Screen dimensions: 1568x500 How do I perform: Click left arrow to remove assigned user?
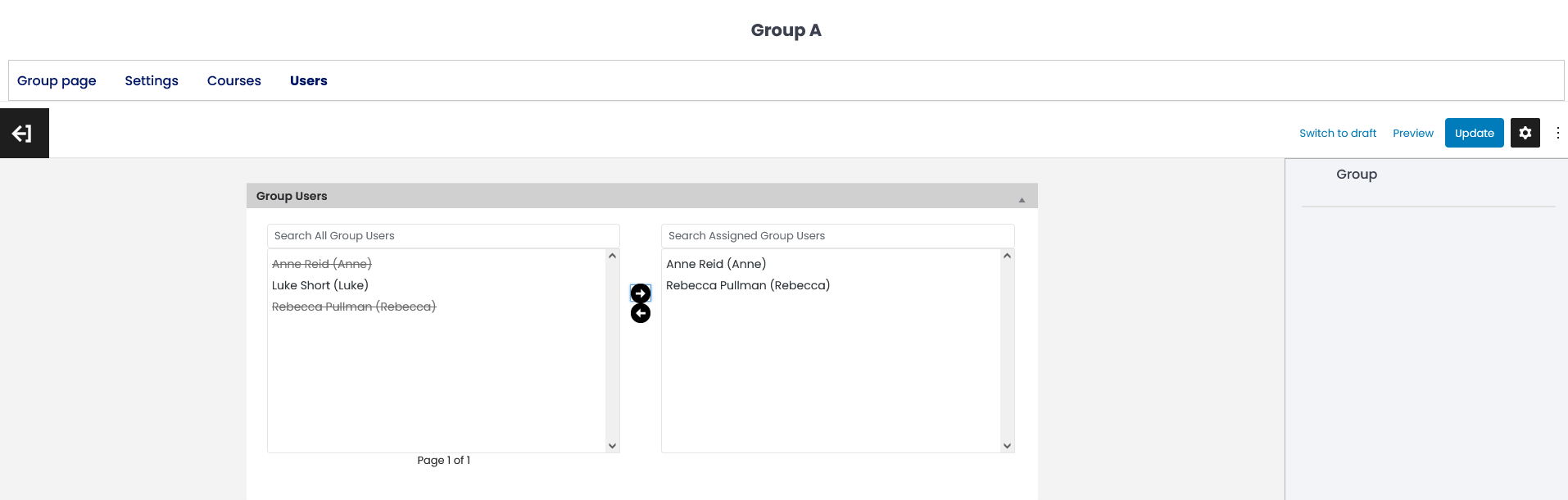641,313
